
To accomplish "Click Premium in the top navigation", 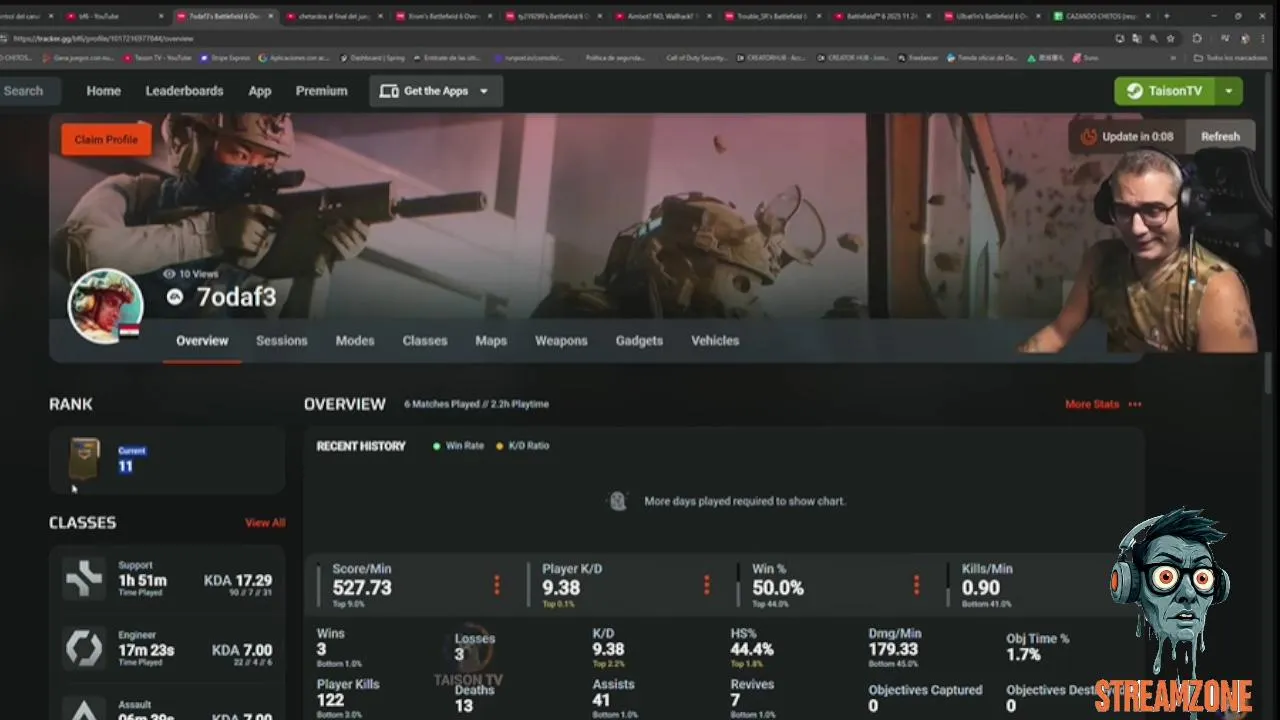I will [321, 91].
